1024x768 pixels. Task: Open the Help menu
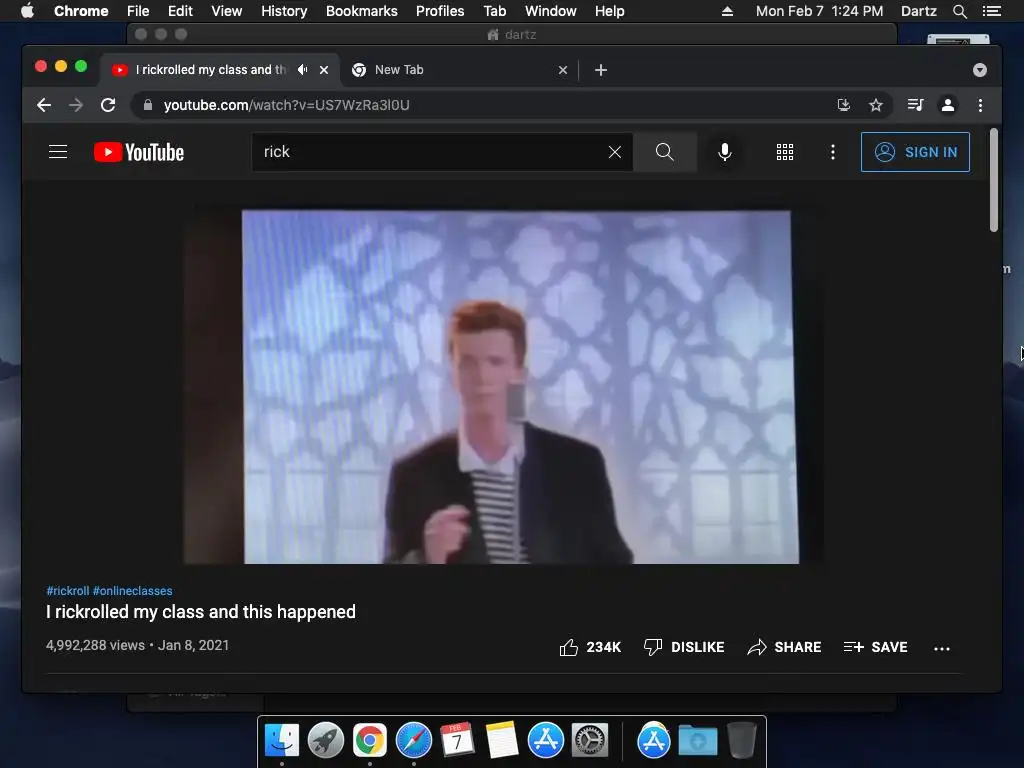[x=609, y=11]
